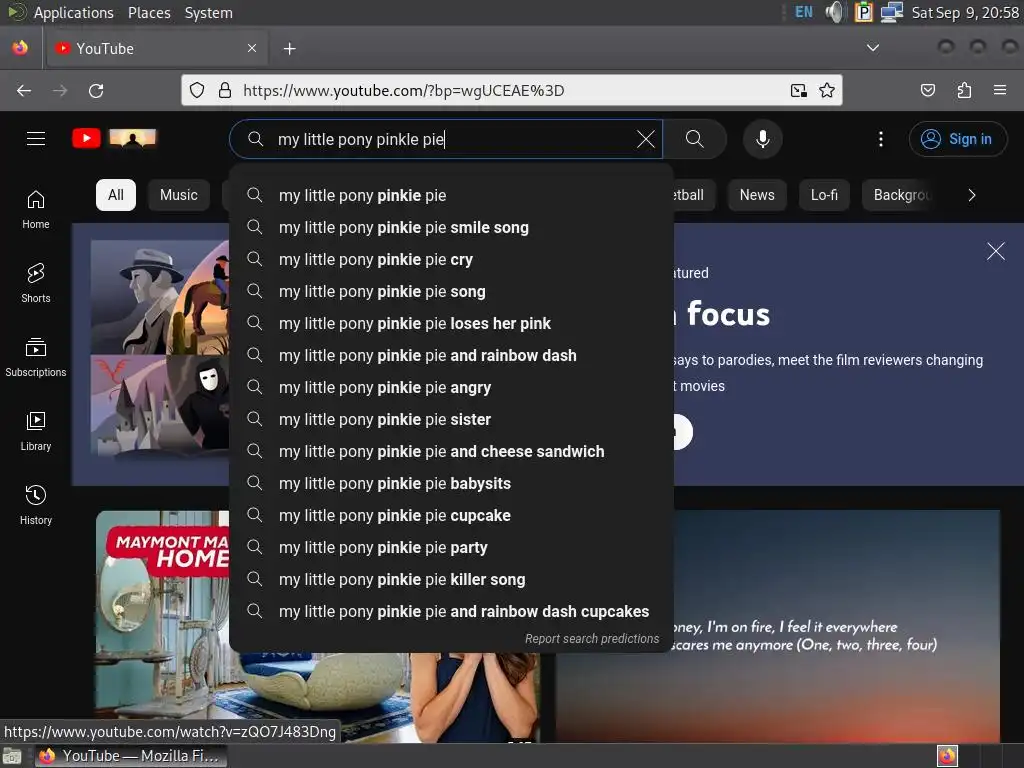The height and width of the screenshot is (768, 1024).
Task: Choose suggestion 'my little pony pinkie pie party'
Action: click(451, 547)
